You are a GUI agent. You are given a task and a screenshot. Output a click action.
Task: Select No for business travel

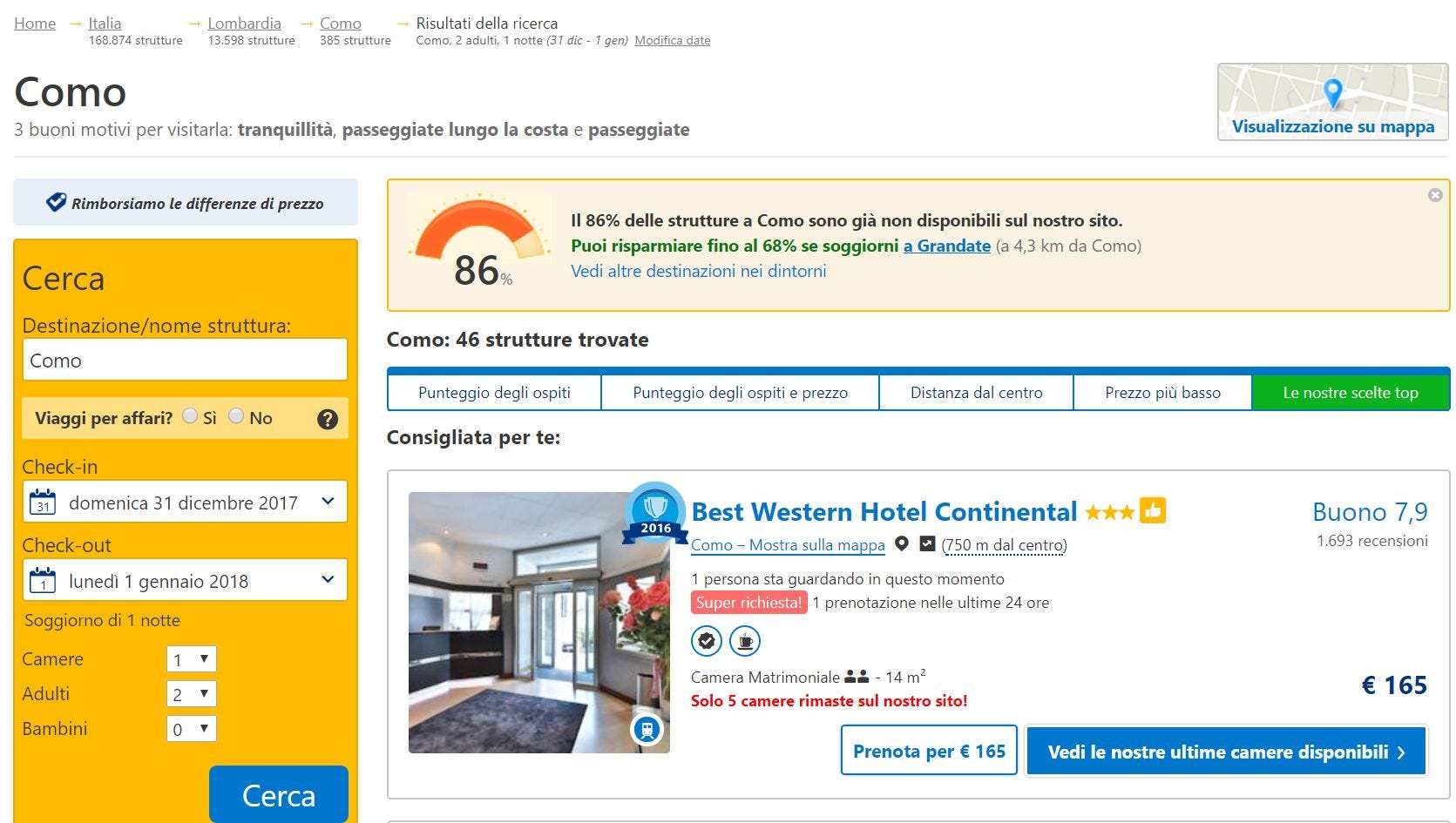[236, 416]
